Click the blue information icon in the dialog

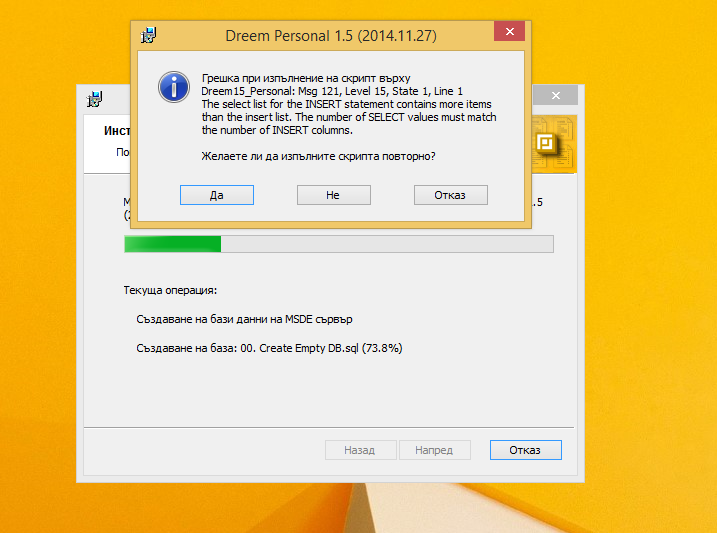174,87
